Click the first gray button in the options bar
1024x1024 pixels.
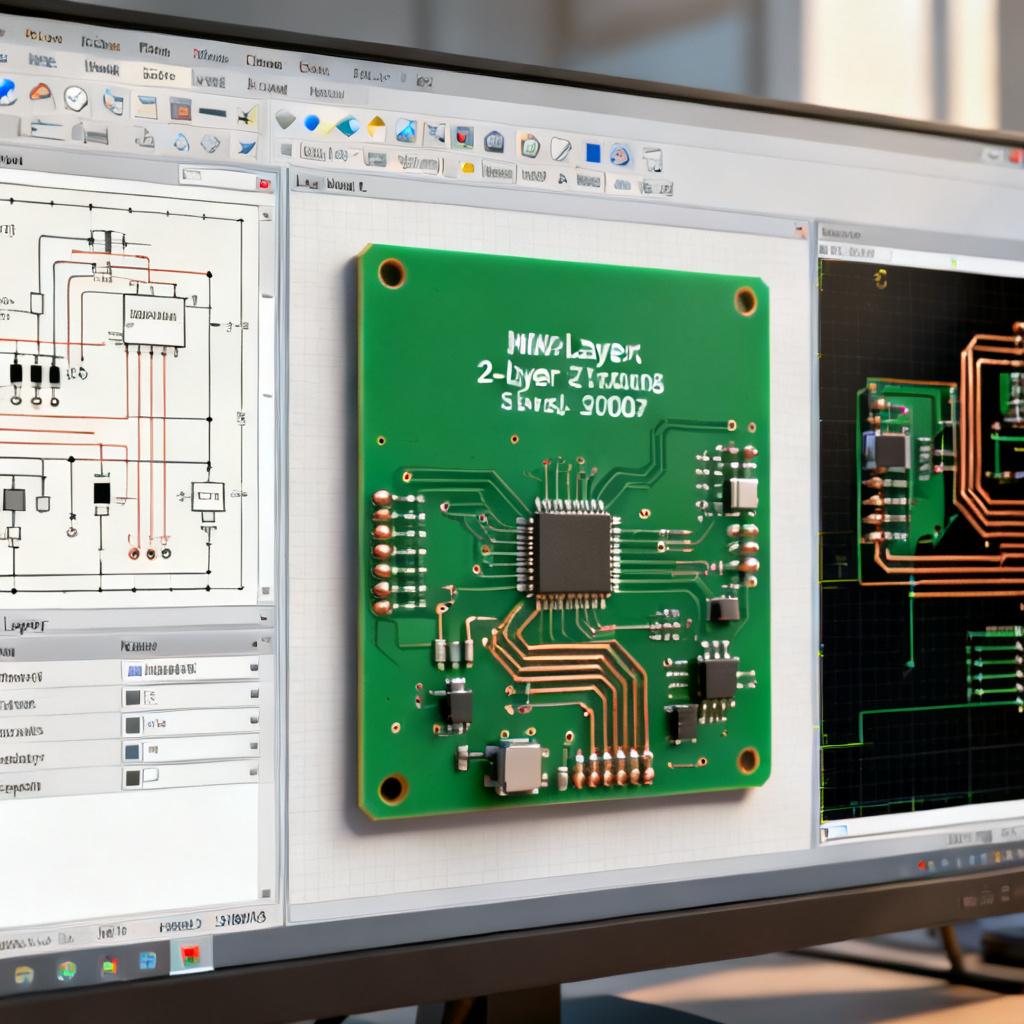point(375,159)
